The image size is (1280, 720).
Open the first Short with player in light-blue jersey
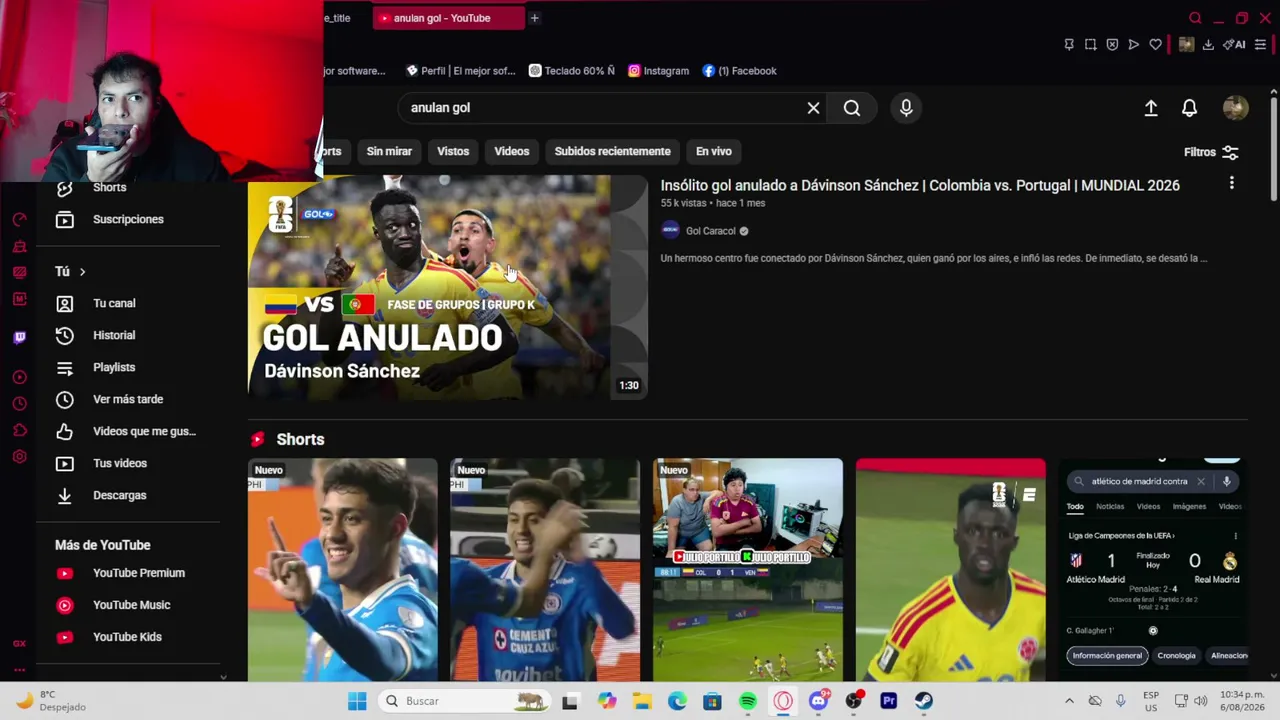342,570
